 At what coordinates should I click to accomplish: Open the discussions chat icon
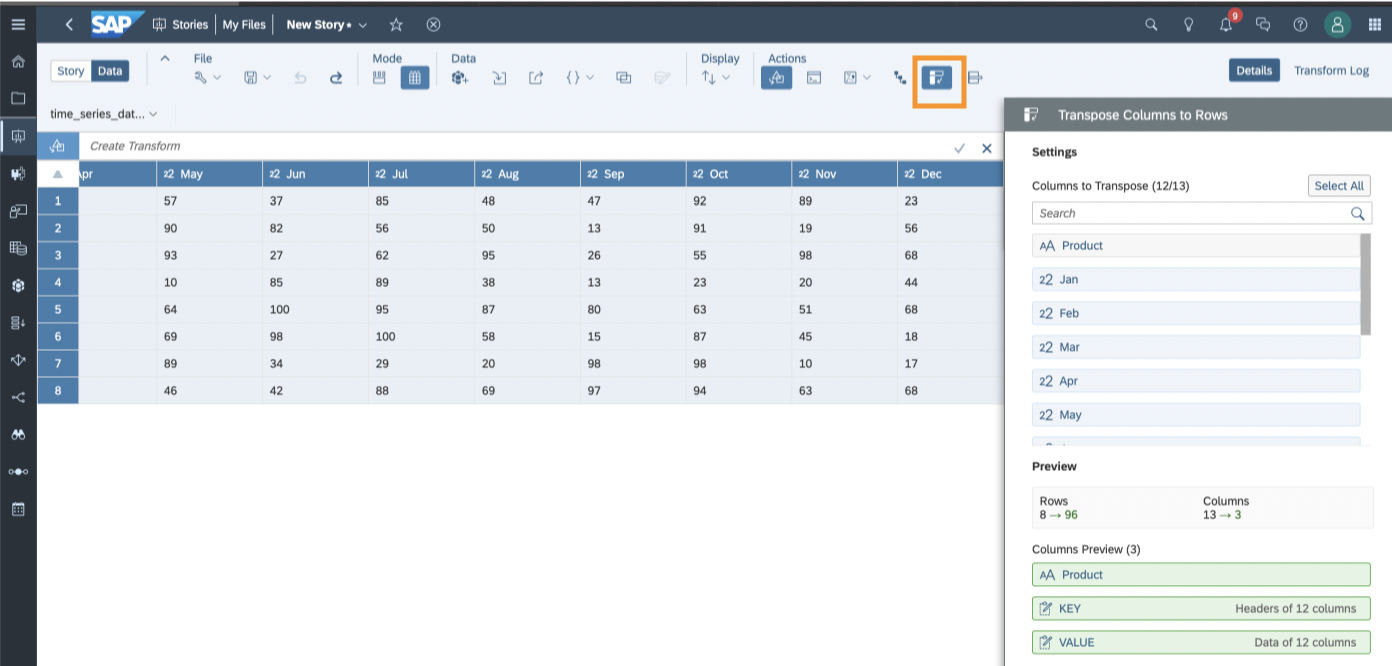[1263, 25]
